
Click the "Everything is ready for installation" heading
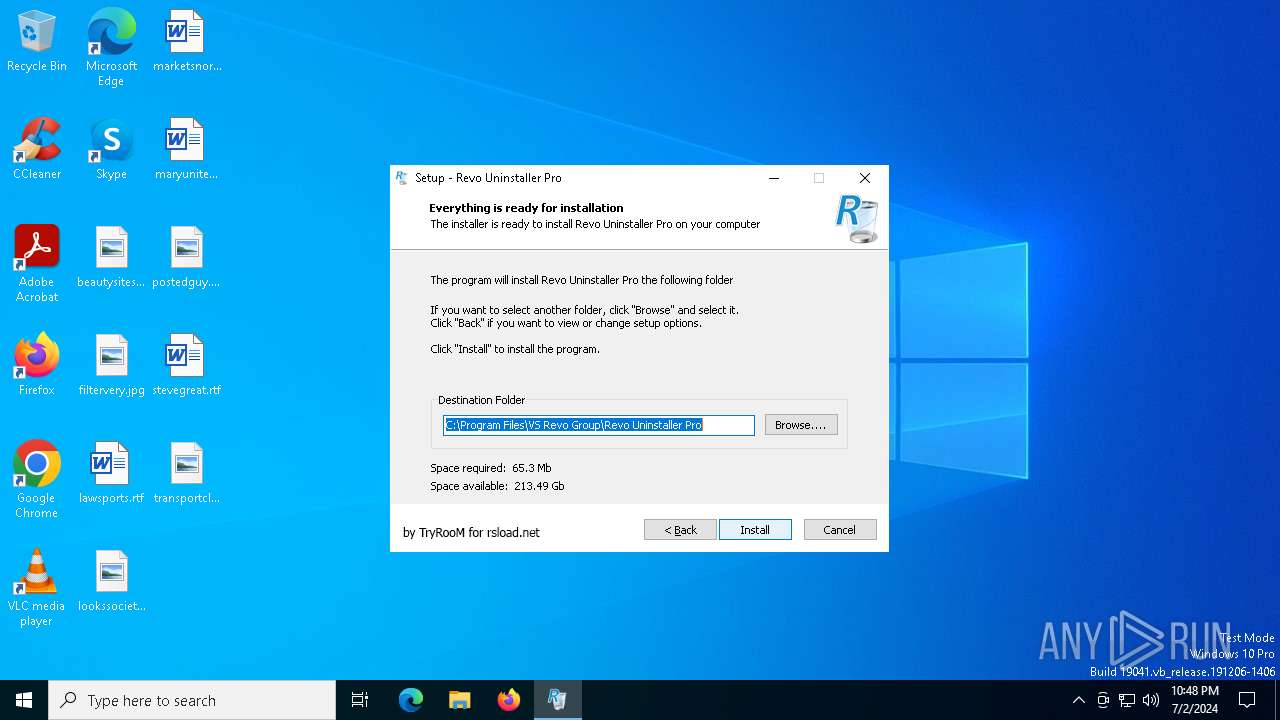click(x=526, y=208)
